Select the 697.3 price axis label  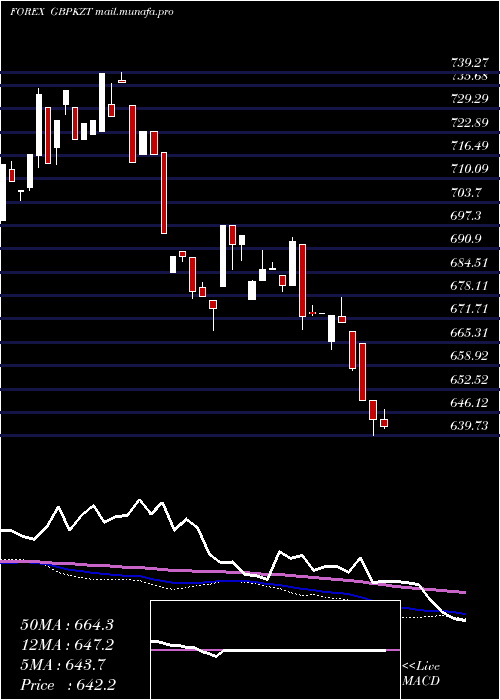[x=466, y=216]
